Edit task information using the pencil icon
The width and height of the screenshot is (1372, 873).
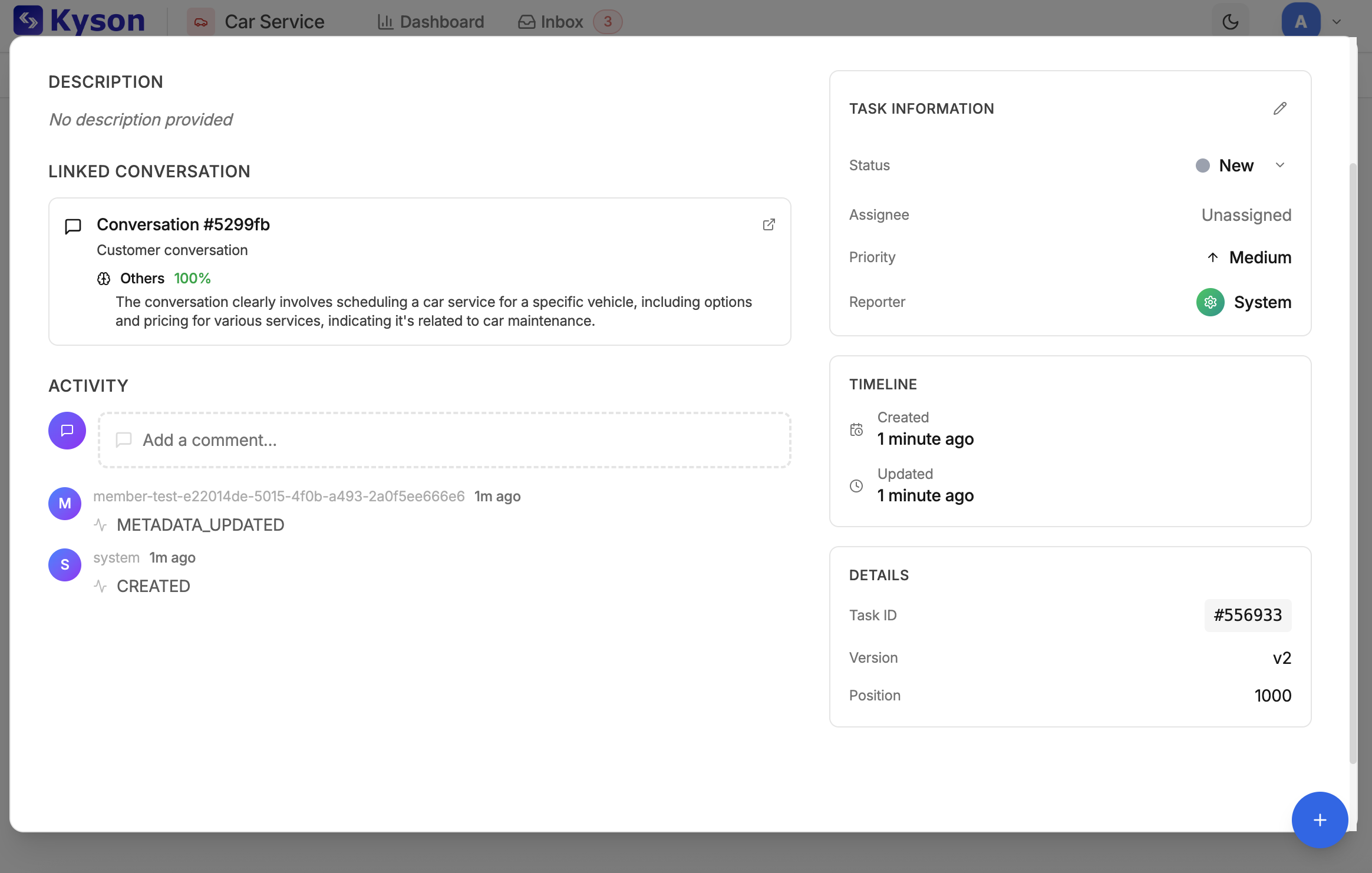(1279, 108)
